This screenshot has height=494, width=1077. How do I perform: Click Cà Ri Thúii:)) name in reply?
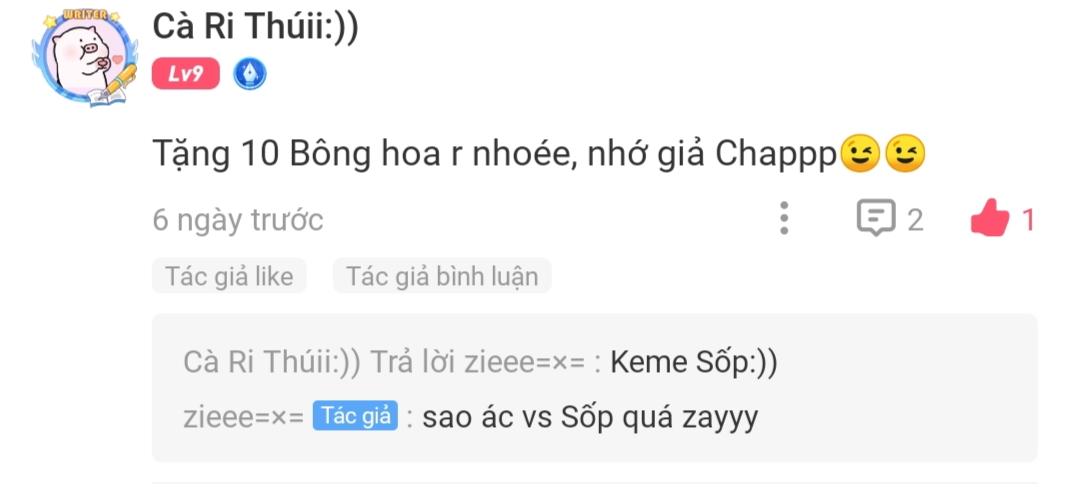(x=272, y=363)
